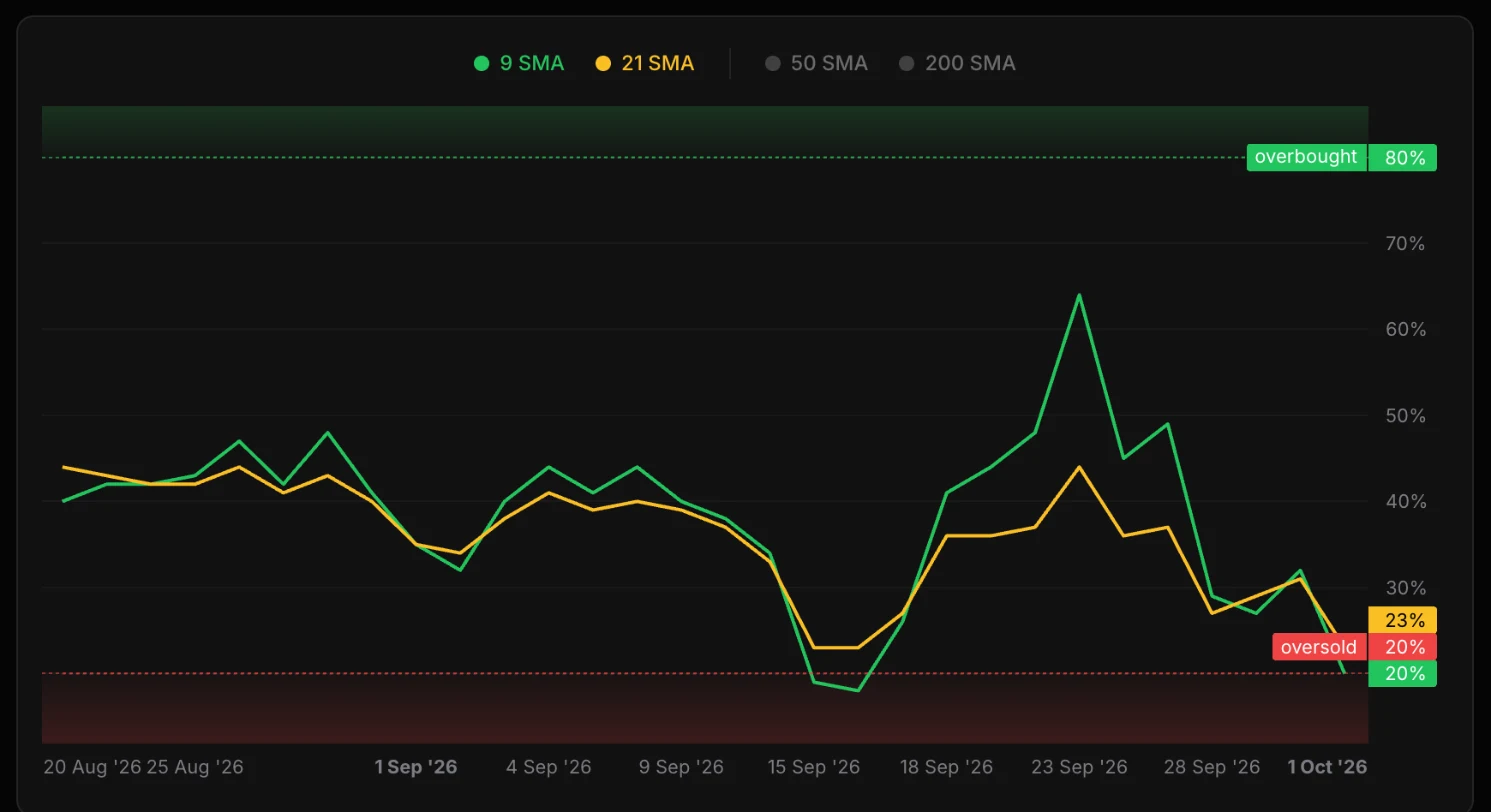The height and width of the screenshot is (812, 1491).
Task: Click the 50% axis label
Action: point(1404,416)
